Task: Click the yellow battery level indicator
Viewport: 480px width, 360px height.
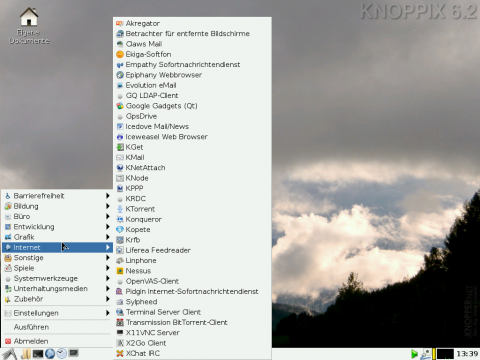Action: point(434,354)
